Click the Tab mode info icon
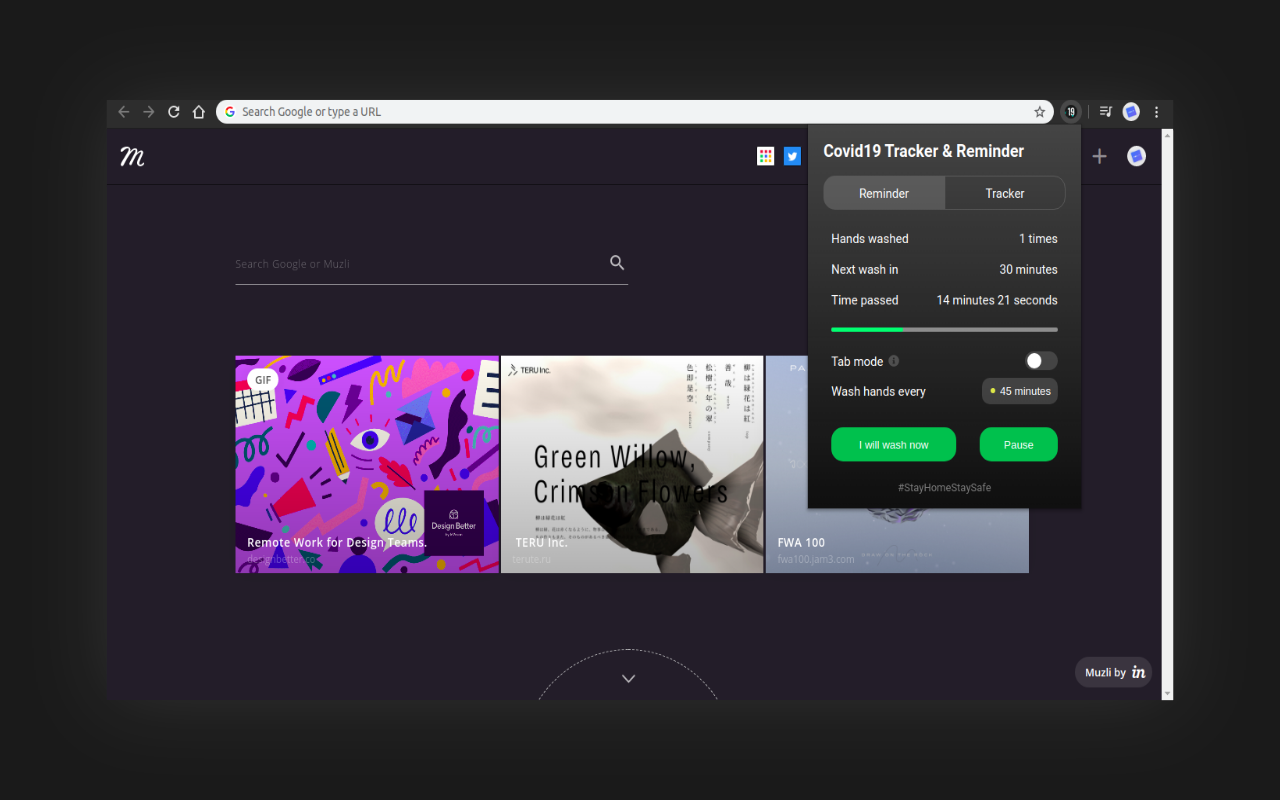1280x800 pixels. 894,361
